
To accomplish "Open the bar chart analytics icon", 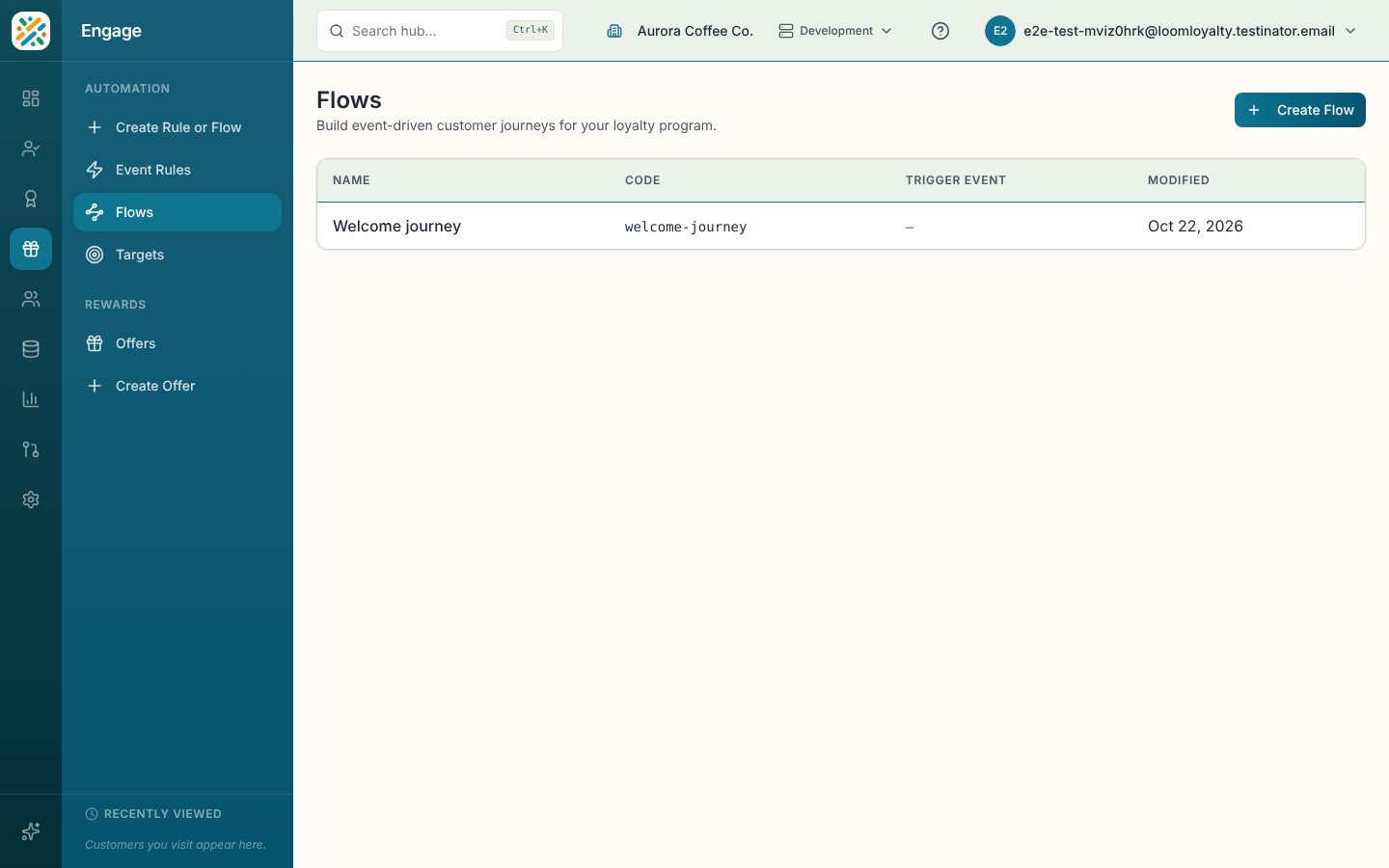I will [31, 399].
